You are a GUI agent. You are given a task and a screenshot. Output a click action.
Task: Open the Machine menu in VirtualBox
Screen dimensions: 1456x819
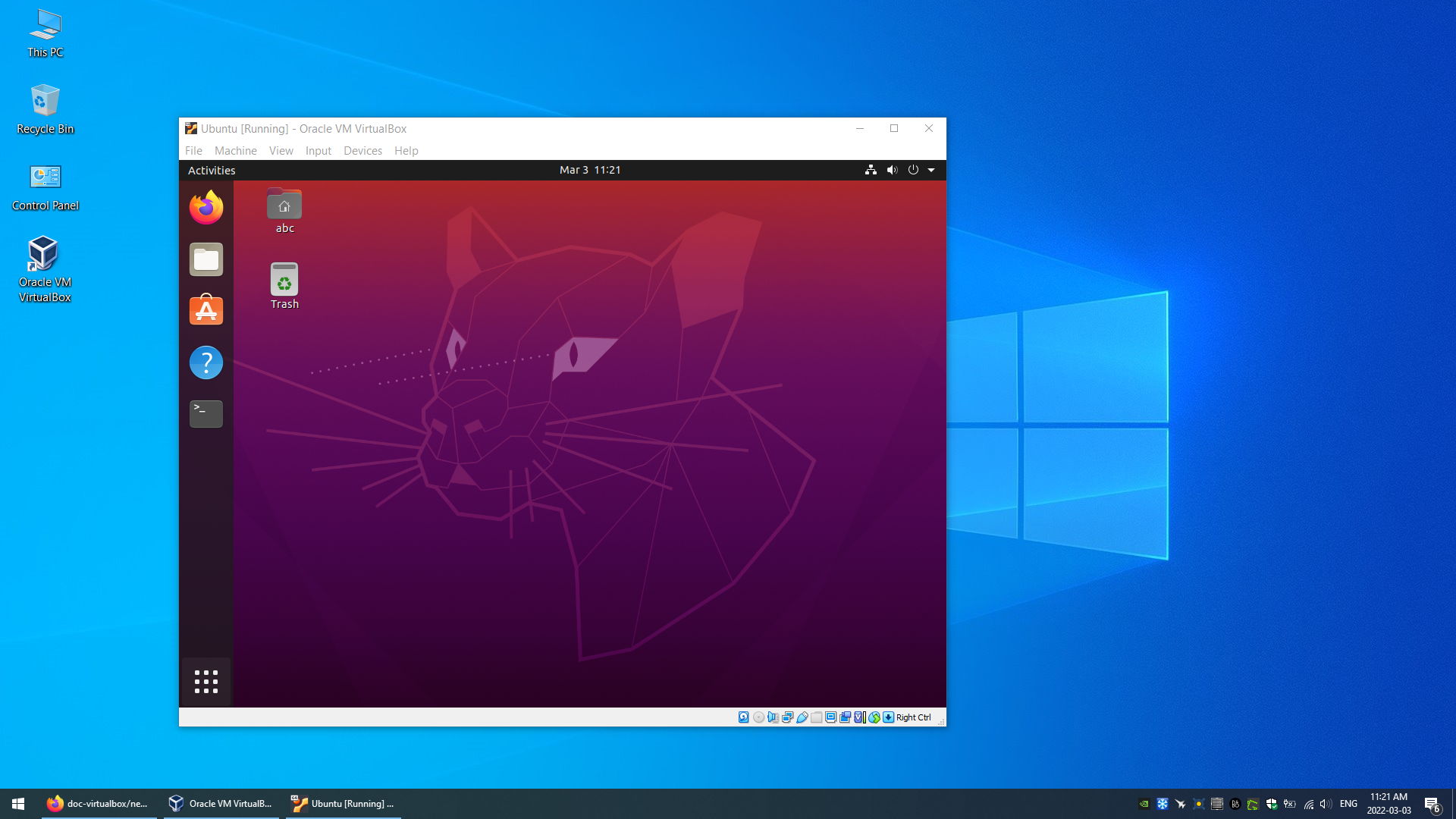point(235,150)
